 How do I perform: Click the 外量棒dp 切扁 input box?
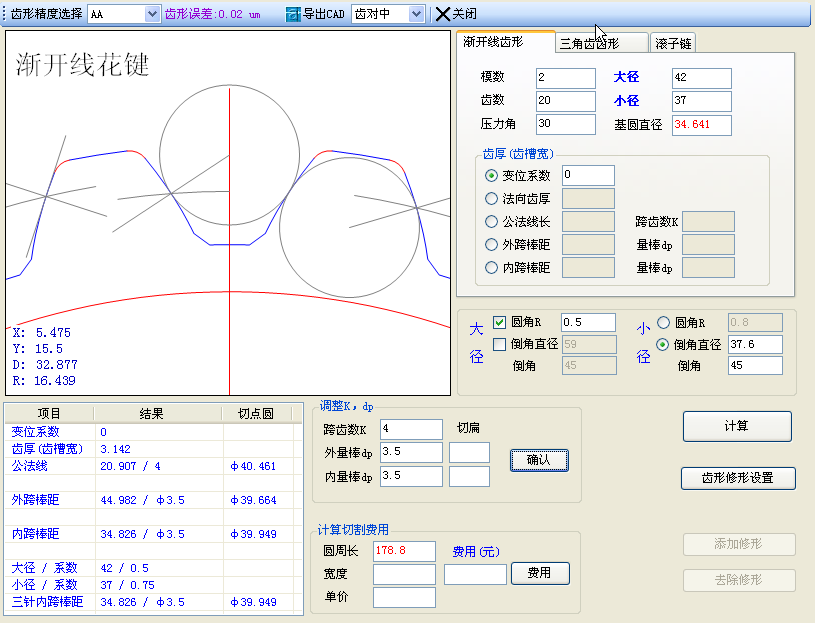469,452
